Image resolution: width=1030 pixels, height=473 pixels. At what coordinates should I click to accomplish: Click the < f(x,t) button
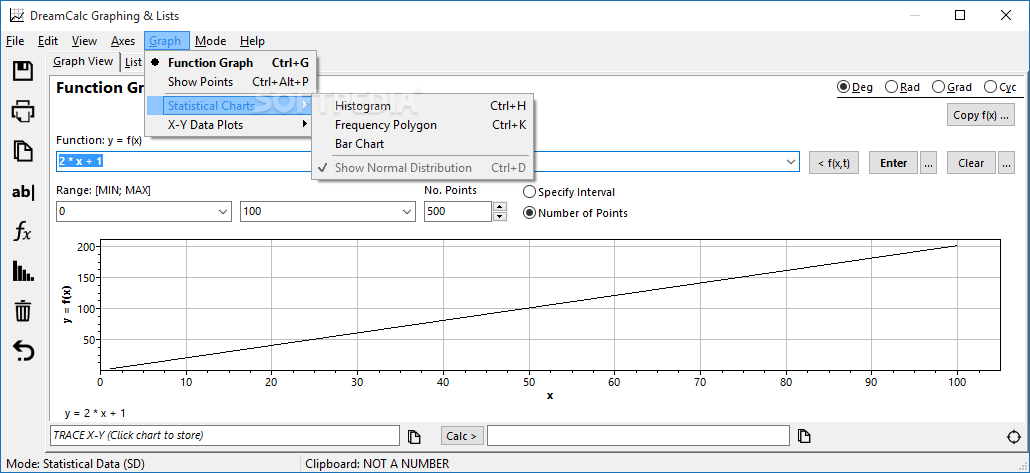pos(834,163)
